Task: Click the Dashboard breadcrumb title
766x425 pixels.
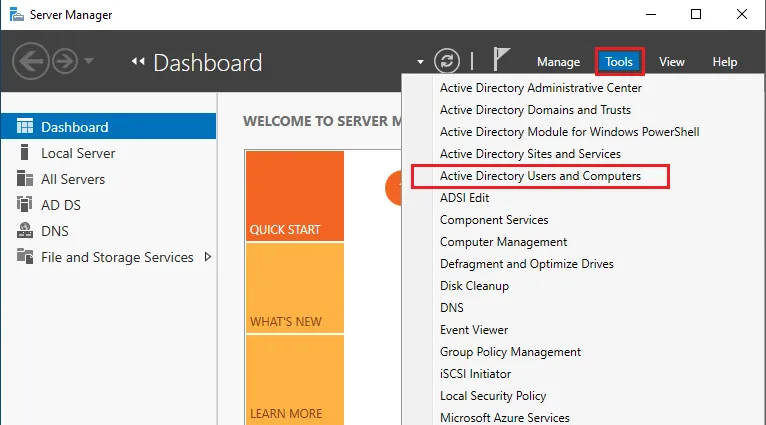Action: pos(208,63)
